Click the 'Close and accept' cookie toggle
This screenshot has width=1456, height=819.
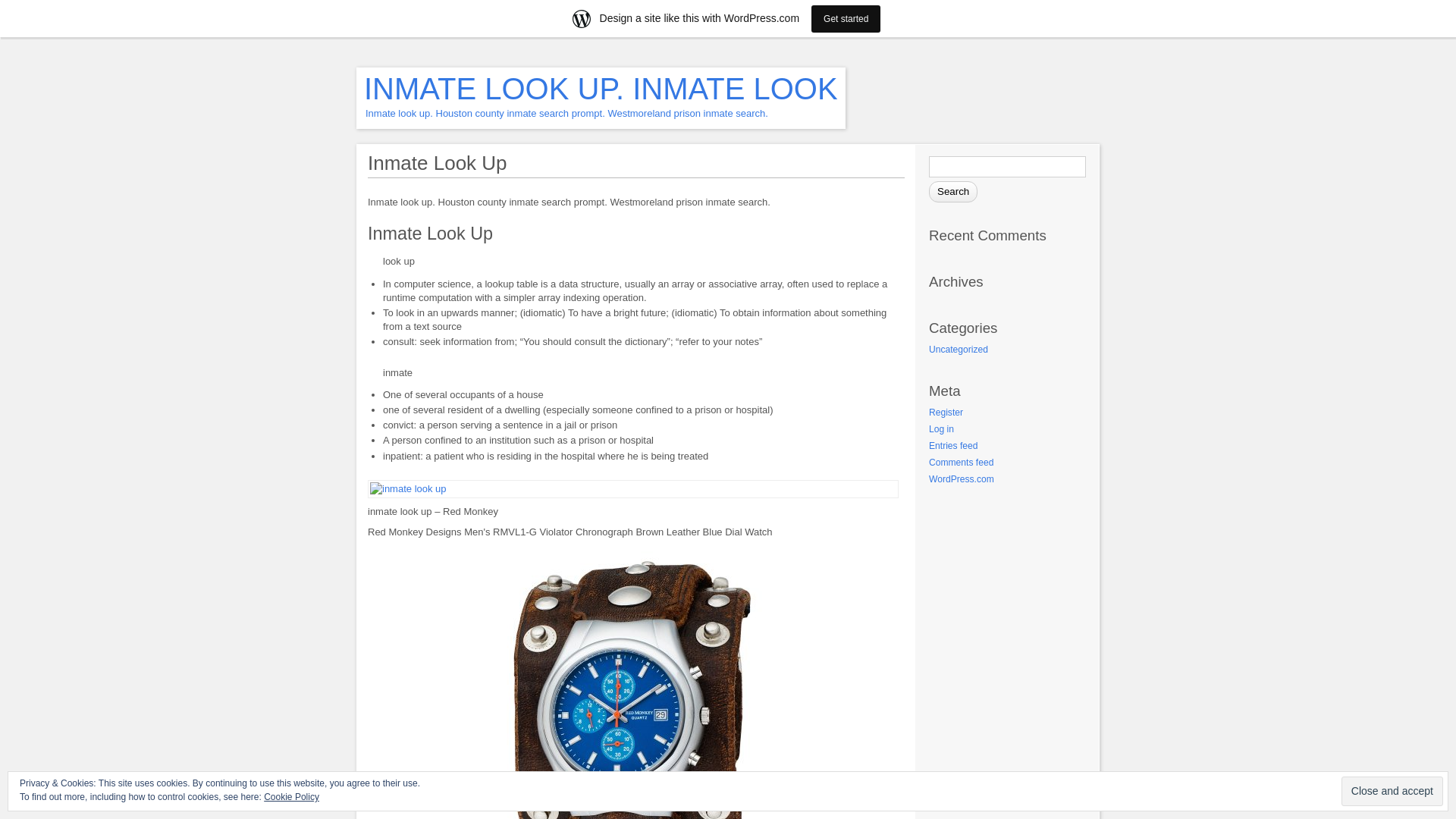[x=1391, y=791]
